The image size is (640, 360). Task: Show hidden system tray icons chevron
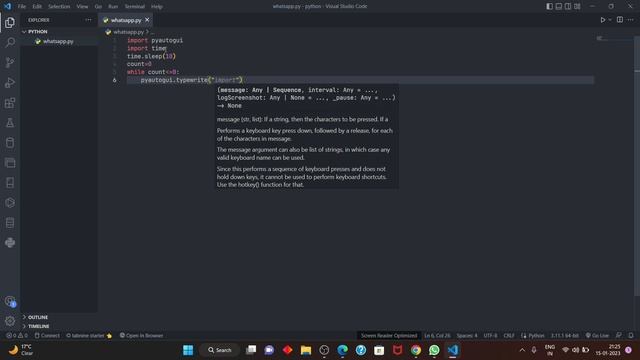[522, 350]
